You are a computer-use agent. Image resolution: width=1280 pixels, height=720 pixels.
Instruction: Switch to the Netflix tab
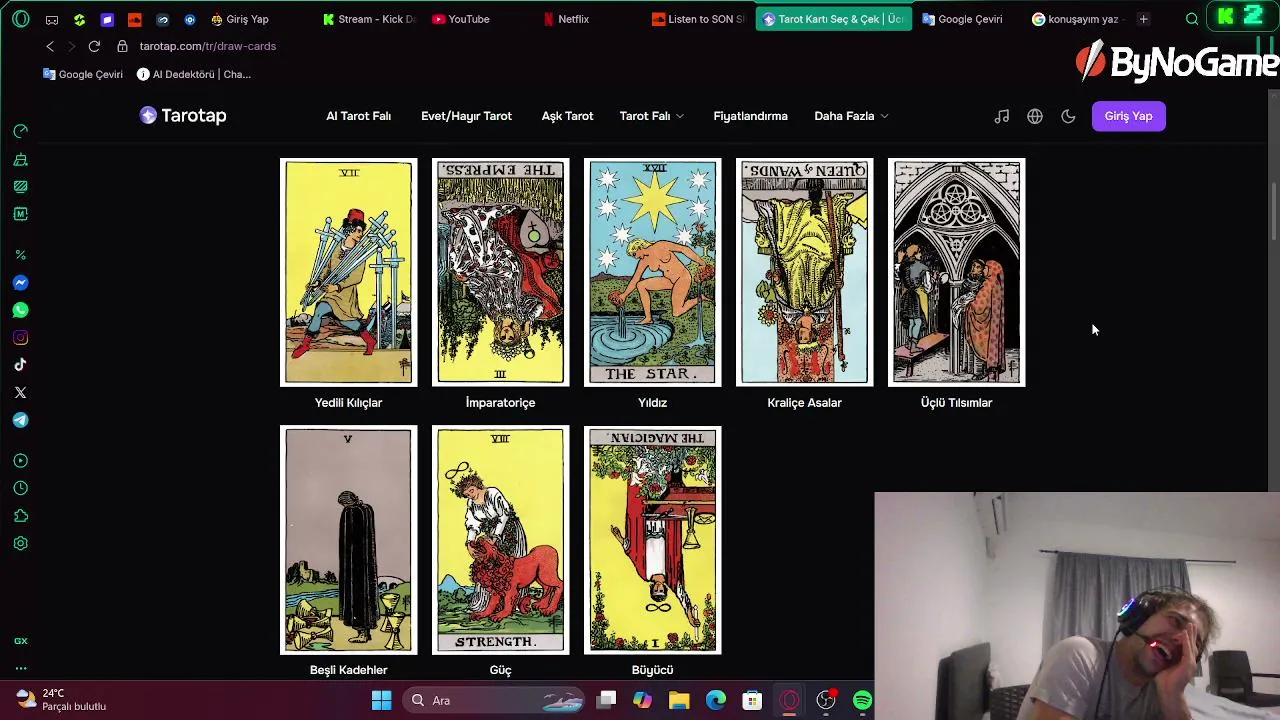pyautogui.click(x=588, y=19)
